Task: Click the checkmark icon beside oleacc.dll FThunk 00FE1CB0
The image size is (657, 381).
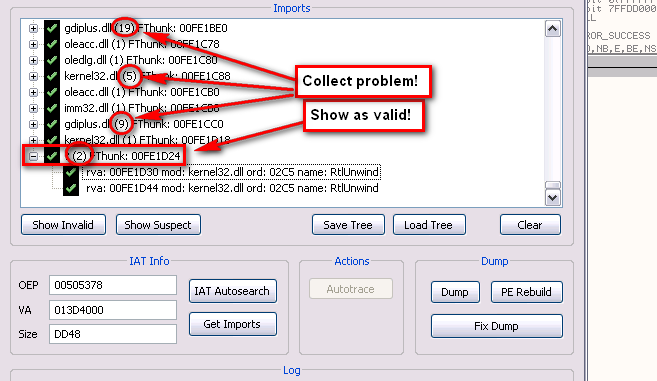Action: (x=52, y=92)
